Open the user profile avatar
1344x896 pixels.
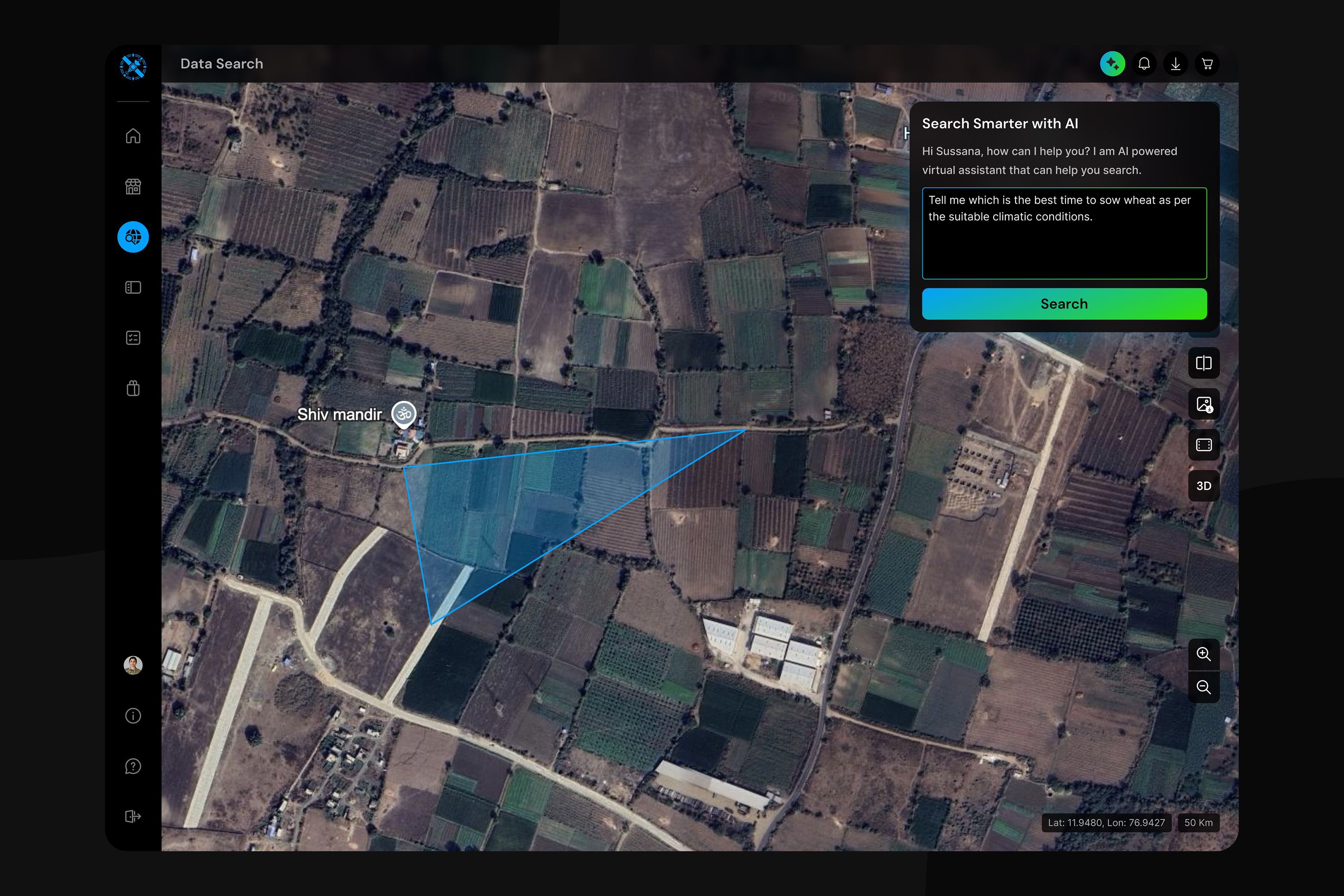[x=133, y=664]
